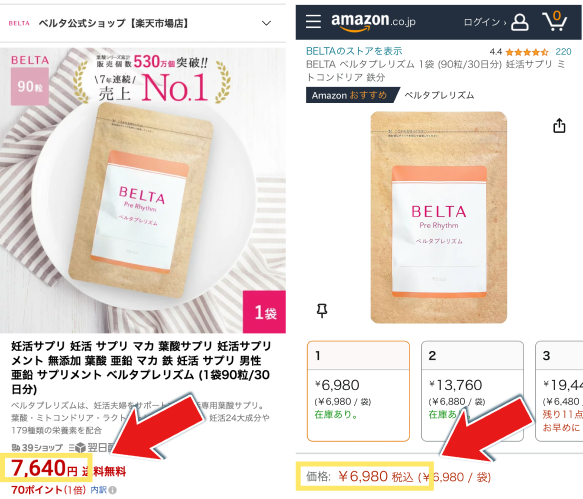Select the 1-bag ¥6,980 quantity option
The height and width of the screenshot is (499, 583).
[x=358, y=391]
